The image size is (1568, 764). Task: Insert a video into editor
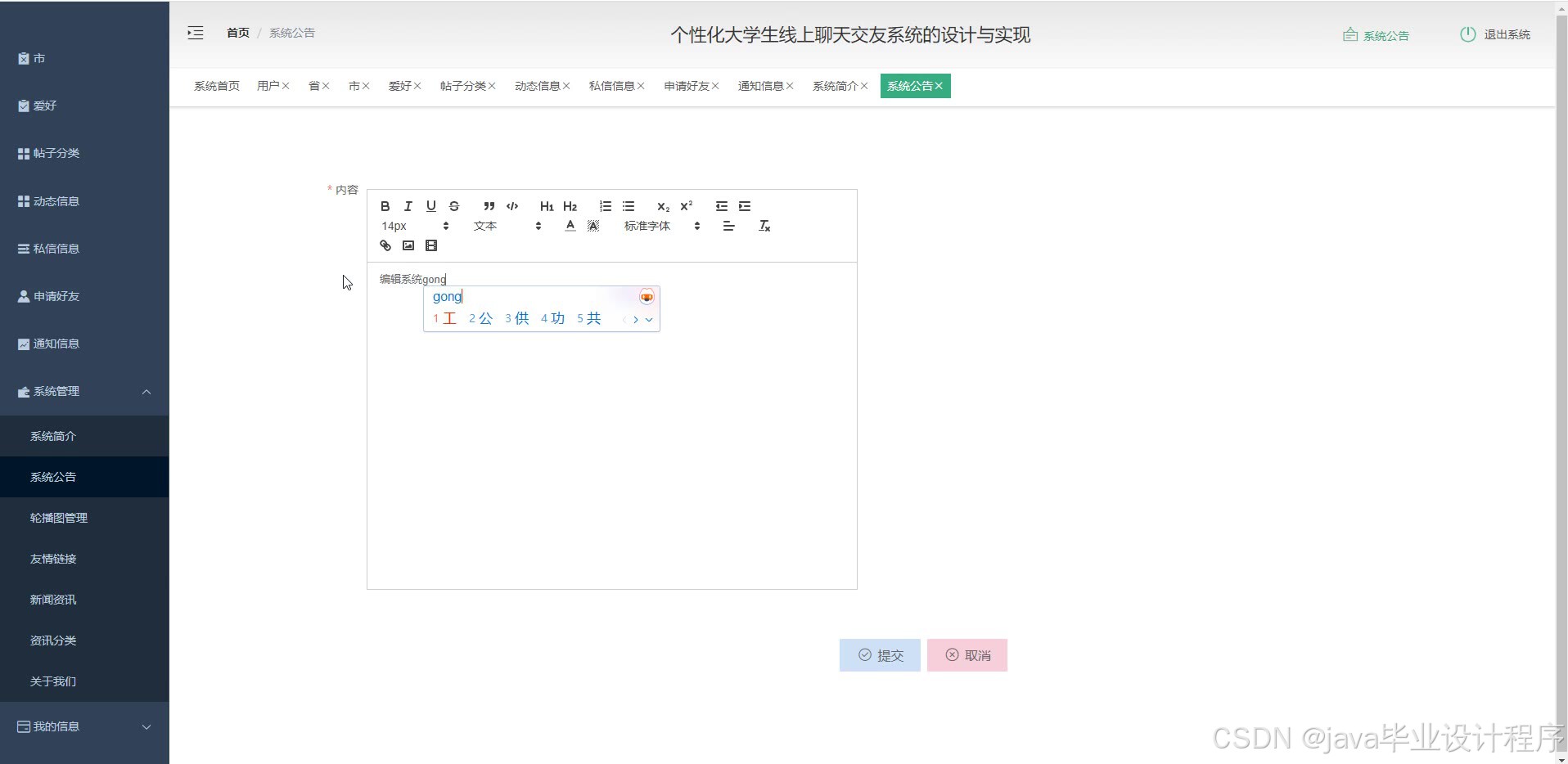coord(431,245)
